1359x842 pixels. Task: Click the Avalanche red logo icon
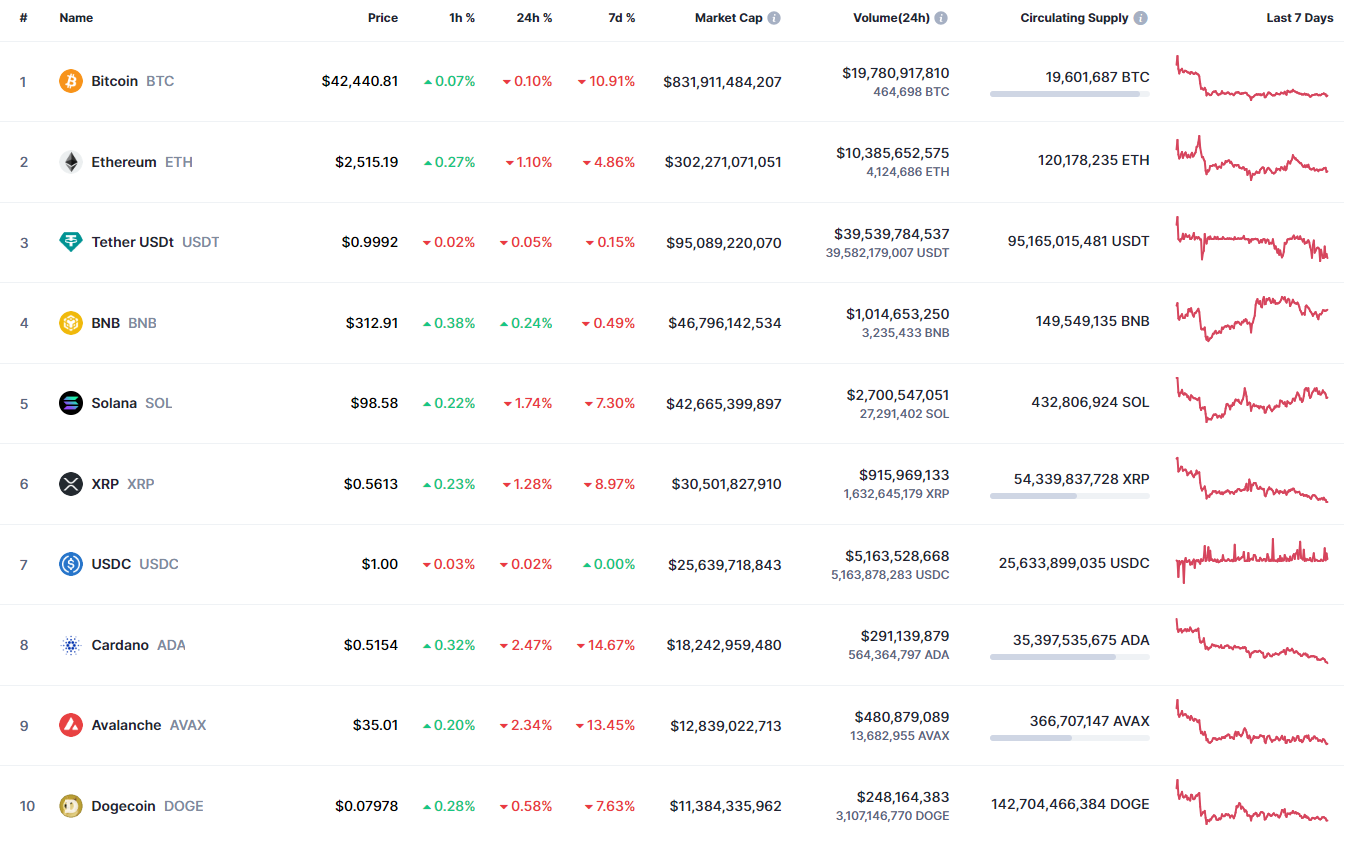70,725
